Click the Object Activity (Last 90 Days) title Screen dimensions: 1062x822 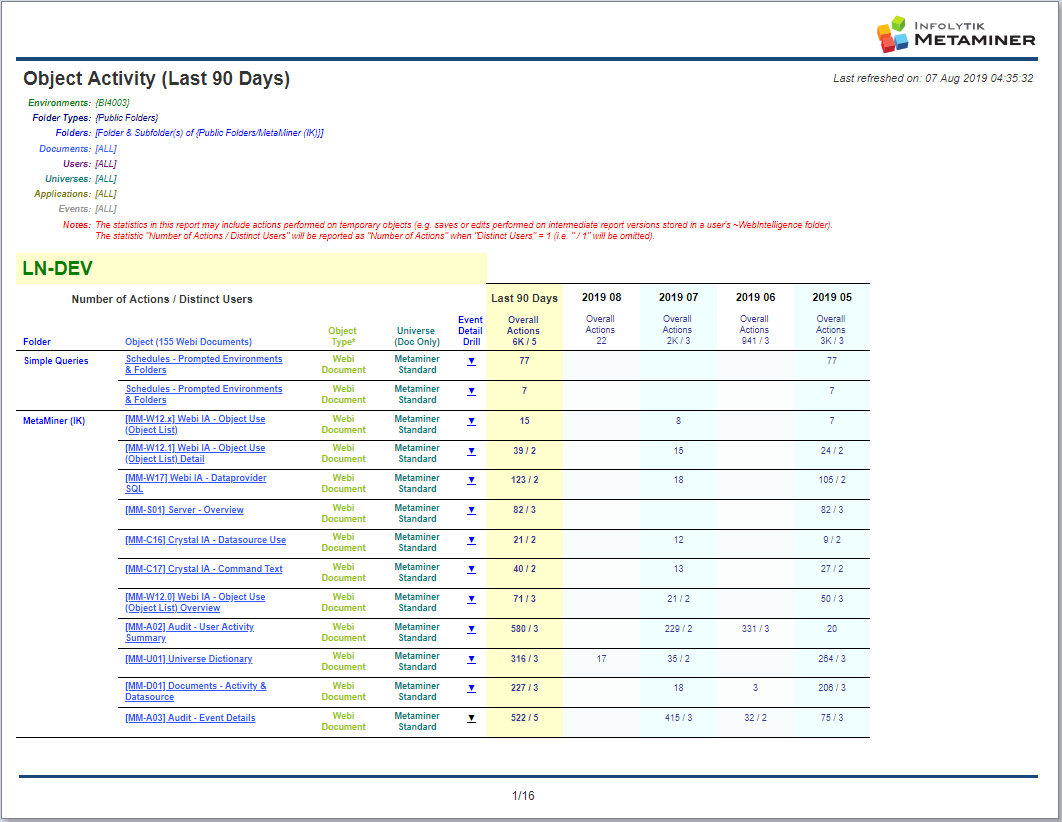[156, 79]
